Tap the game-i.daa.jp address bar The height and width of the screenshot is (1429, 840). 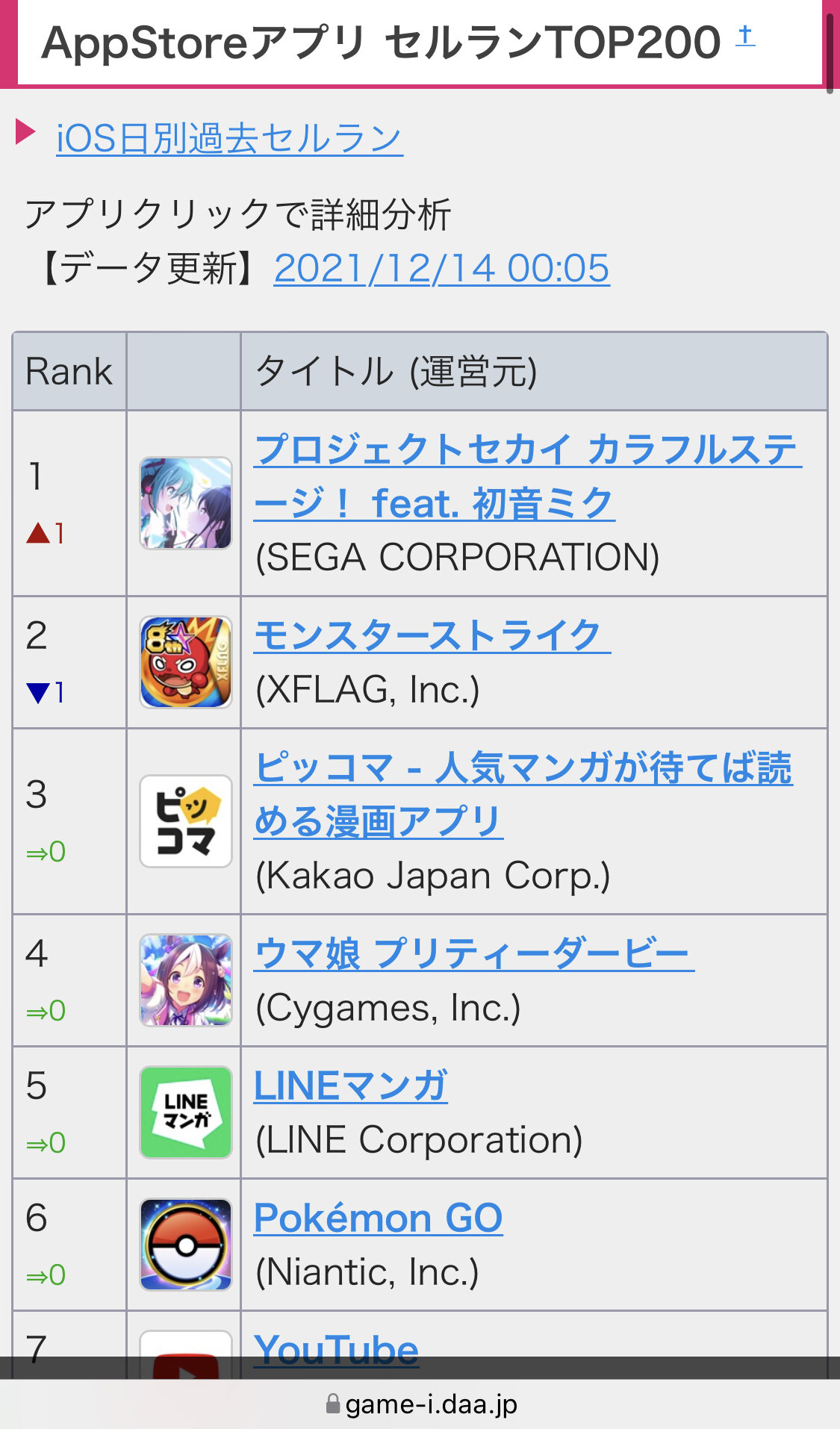pyautogui.click(x=421, y=1404)
